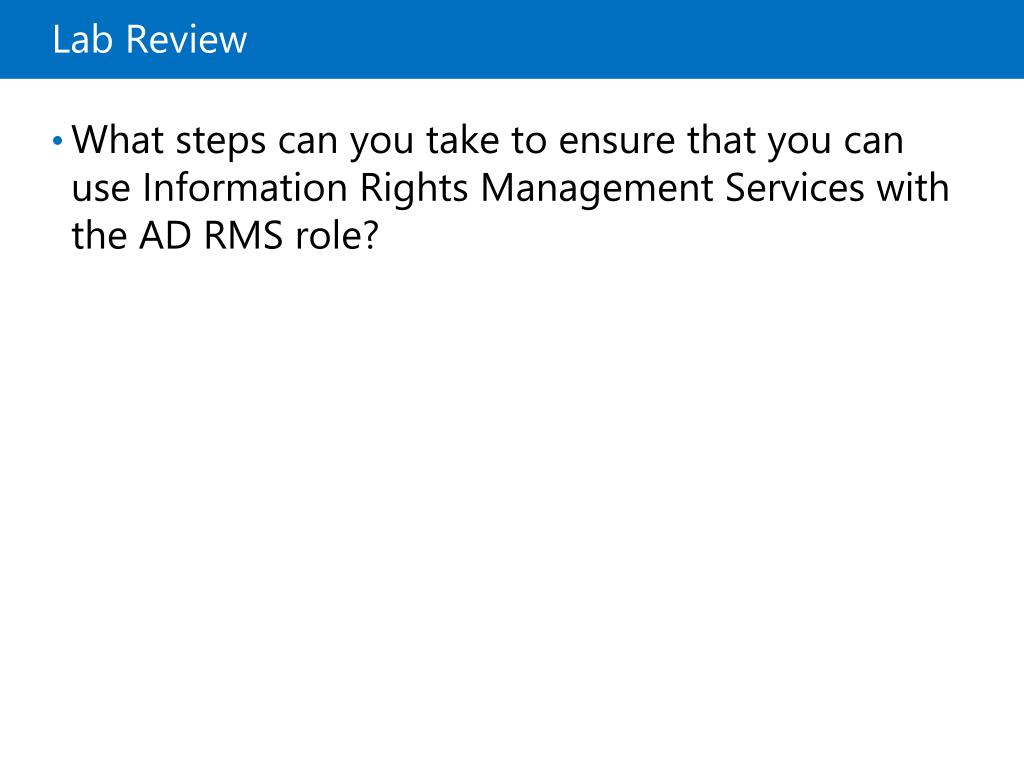Click the word Services in second line
The height and width of the screenshot is (768, 1024).
coord(795,187)
